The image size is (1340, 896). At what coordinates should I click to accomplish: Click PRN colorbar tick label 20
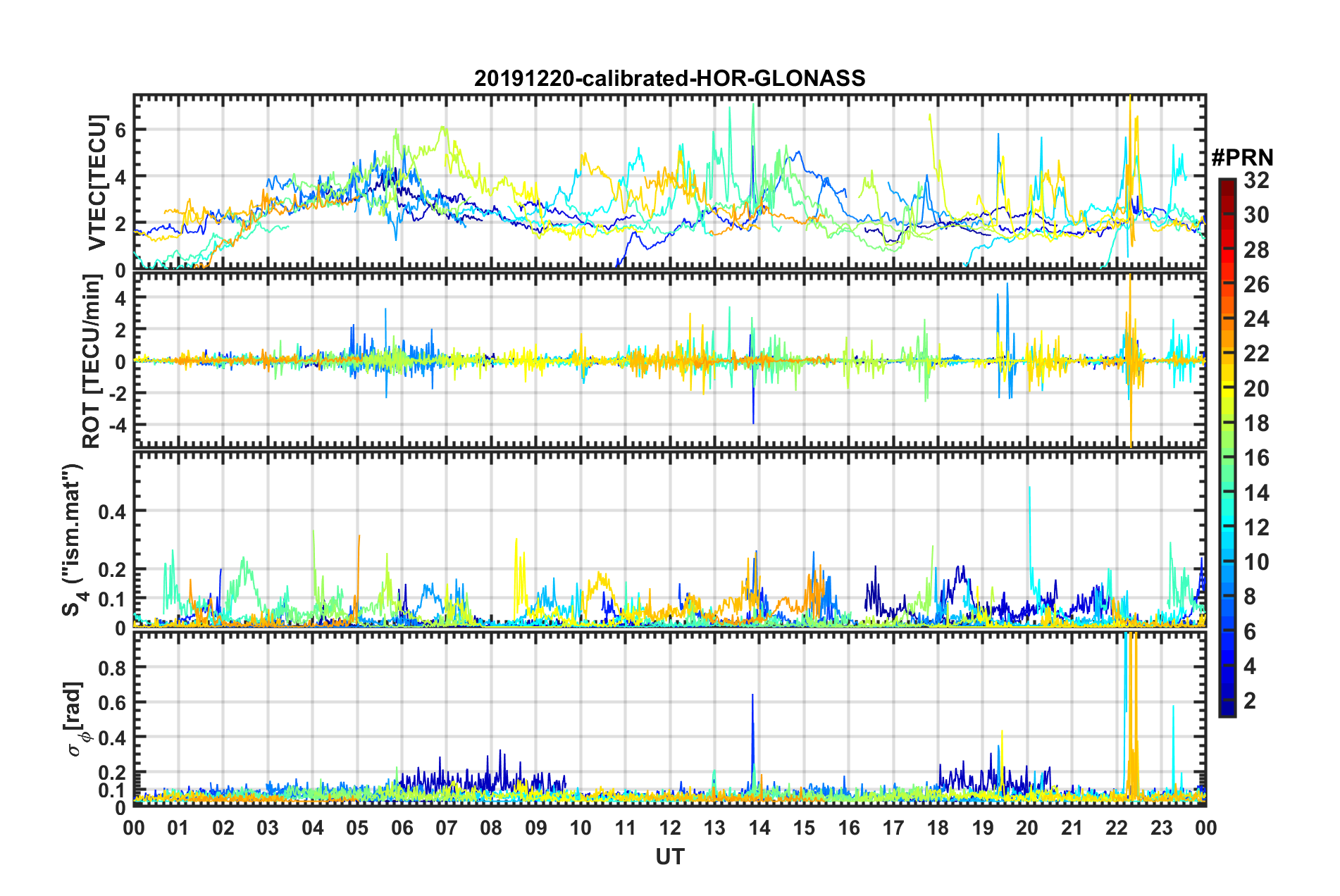coord(1256,388)
